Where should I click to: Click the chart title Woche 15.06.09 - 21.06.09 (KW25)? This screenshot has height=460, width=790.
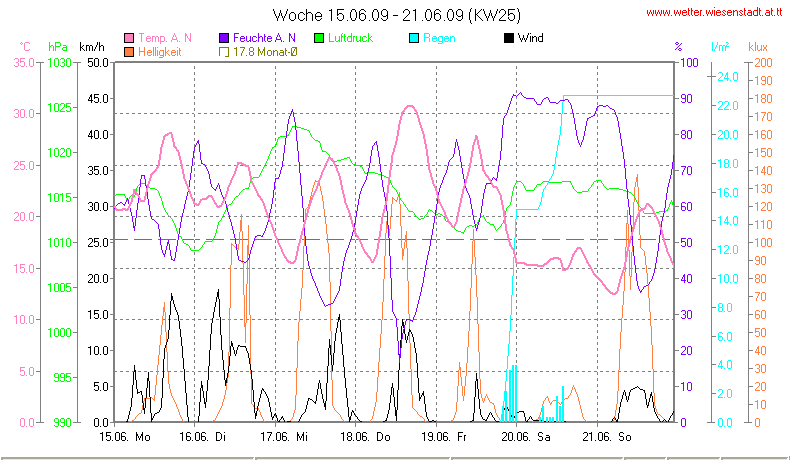pyautogui.click(x=397, y=15)
